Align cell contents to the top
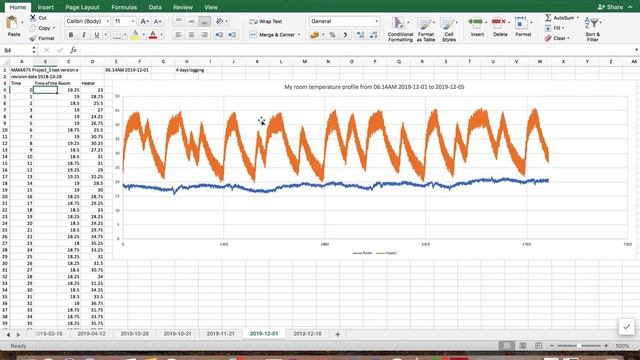 (178, 21)
